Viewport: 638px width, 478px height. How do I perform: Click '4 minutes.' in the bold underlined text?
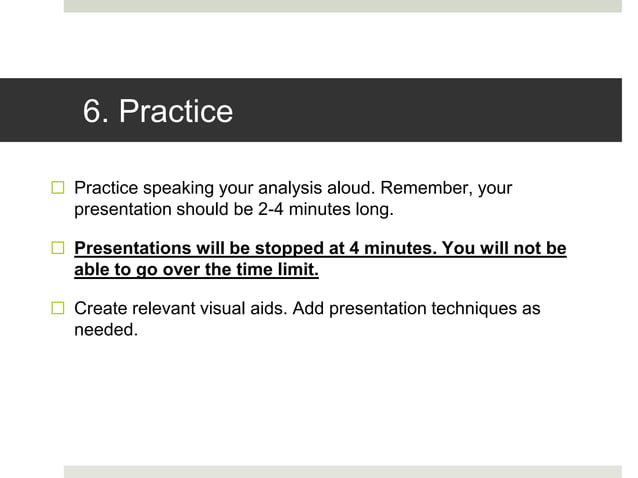pyautogui.click(x=393, y=248)
